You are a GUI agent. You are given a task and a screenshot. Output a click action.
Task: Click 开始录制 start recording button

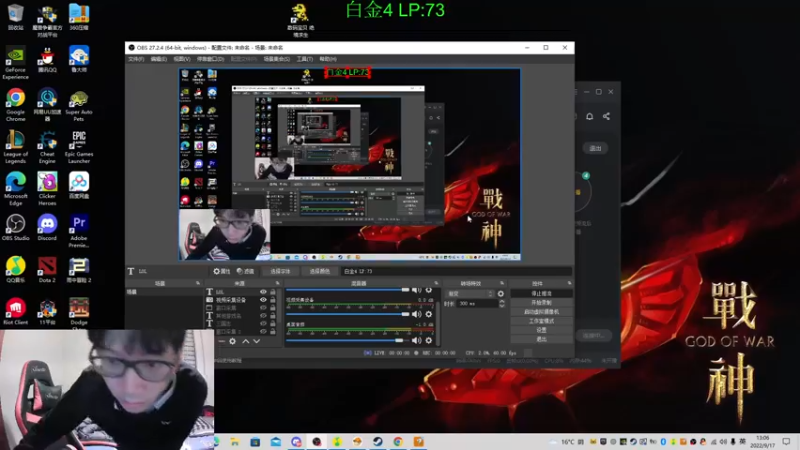(541, 303)
